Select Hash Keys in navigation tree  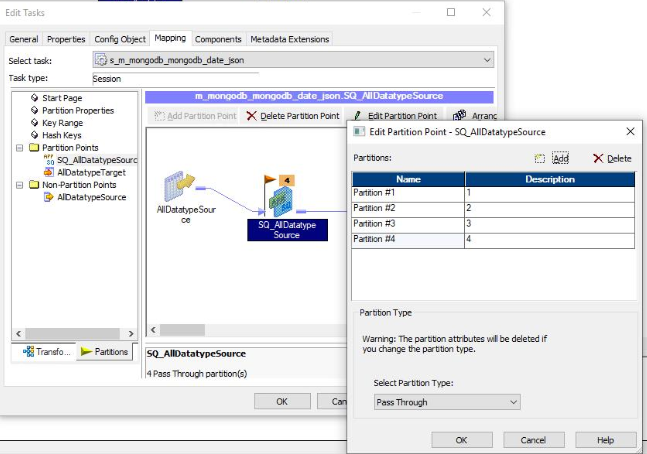pos(62,135)
